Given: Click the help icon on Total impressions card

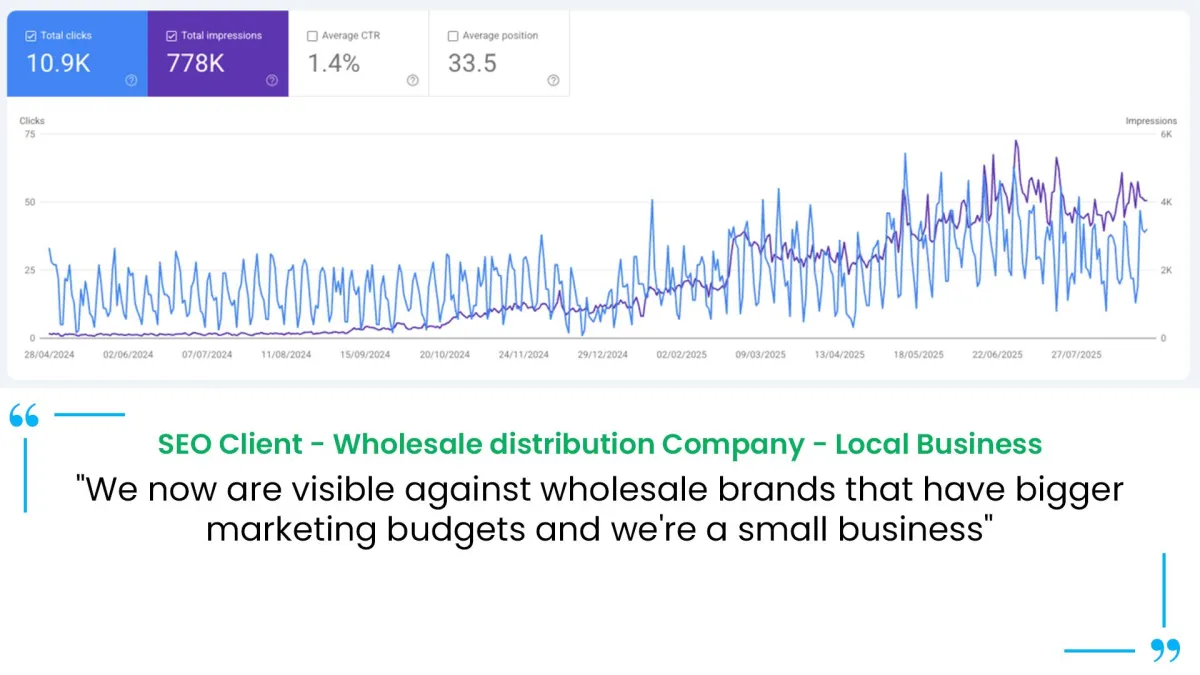Looking at the screenshot, I should click(272, 81).
